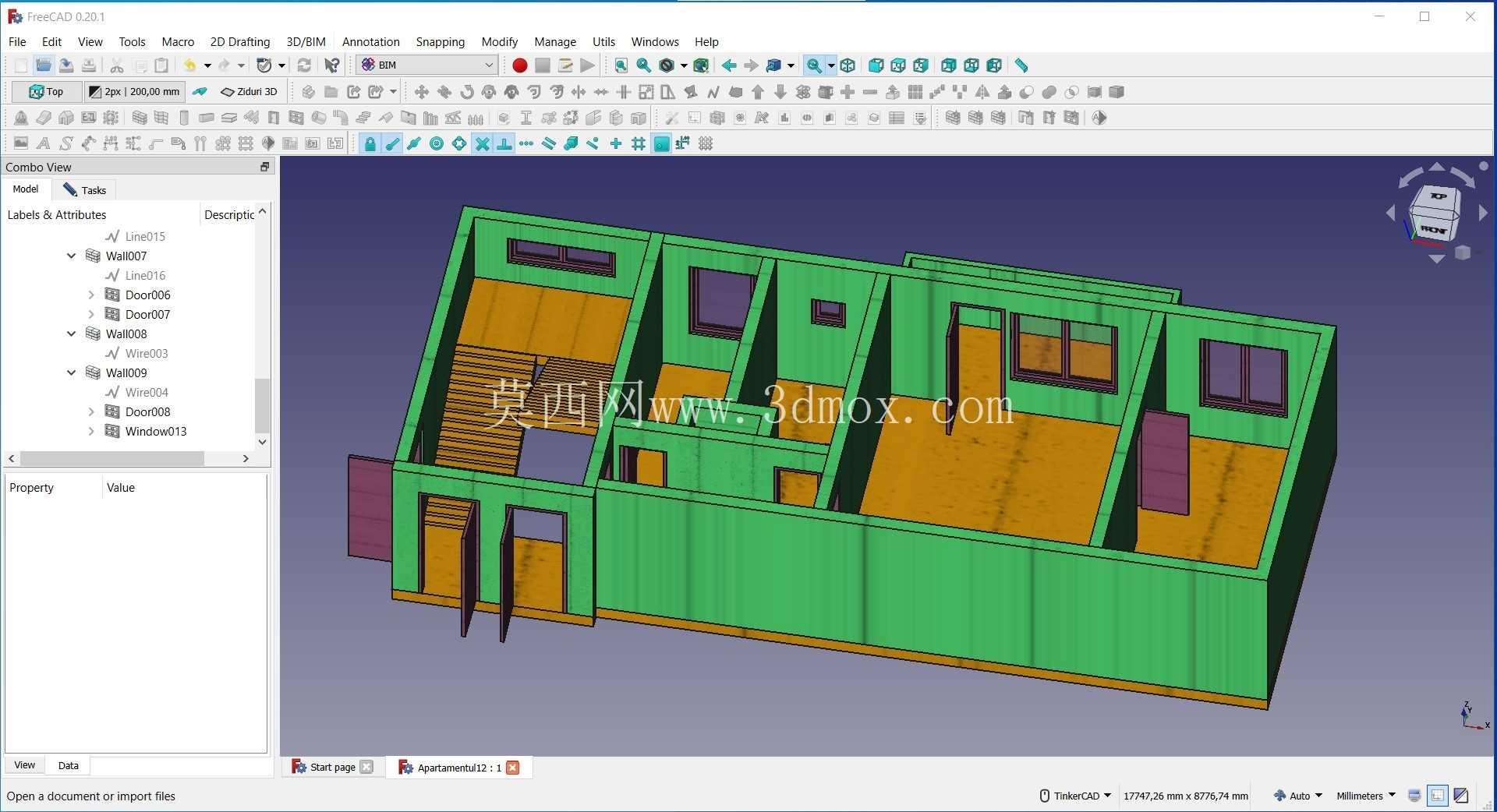Open the 3D/BIM menu

306,42
